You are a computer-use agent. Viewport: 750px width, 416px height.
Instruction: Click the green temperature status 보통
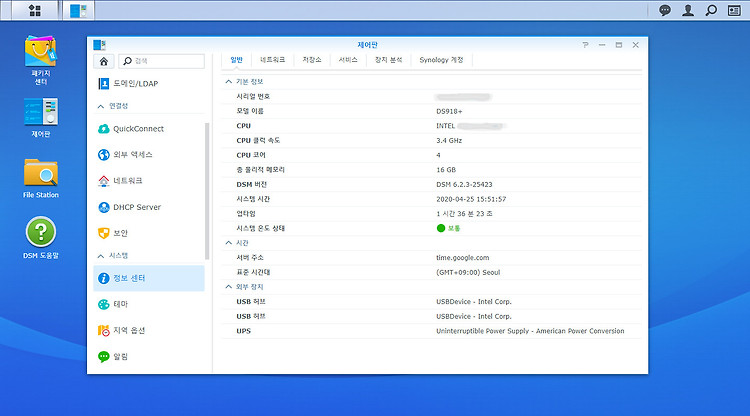[448, 229]
